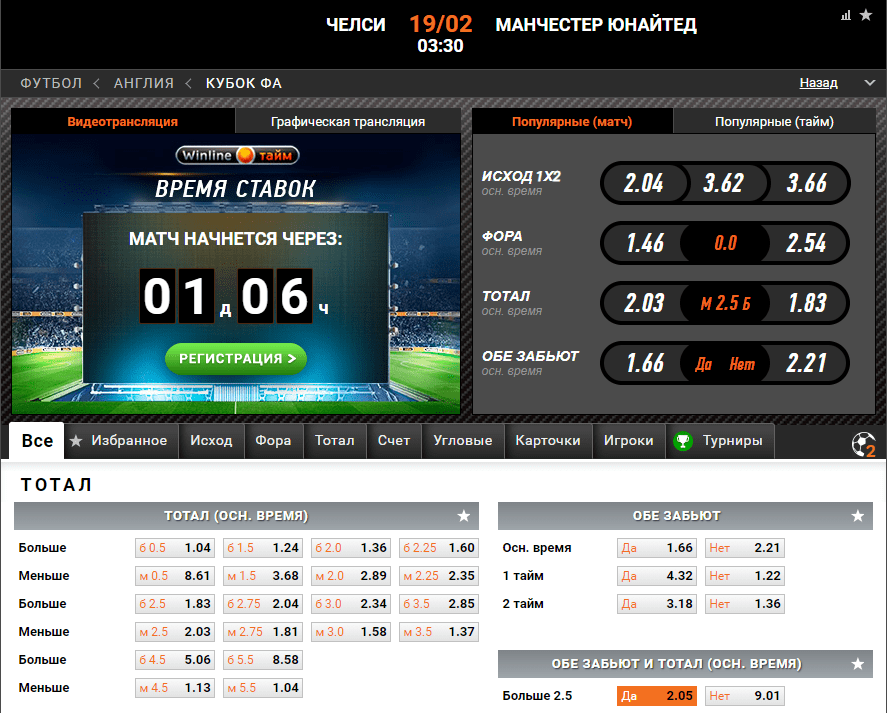This screenshot has height=713, width=887.
Task: Select 1 тайм Да at 4.32
Action: 657,575
